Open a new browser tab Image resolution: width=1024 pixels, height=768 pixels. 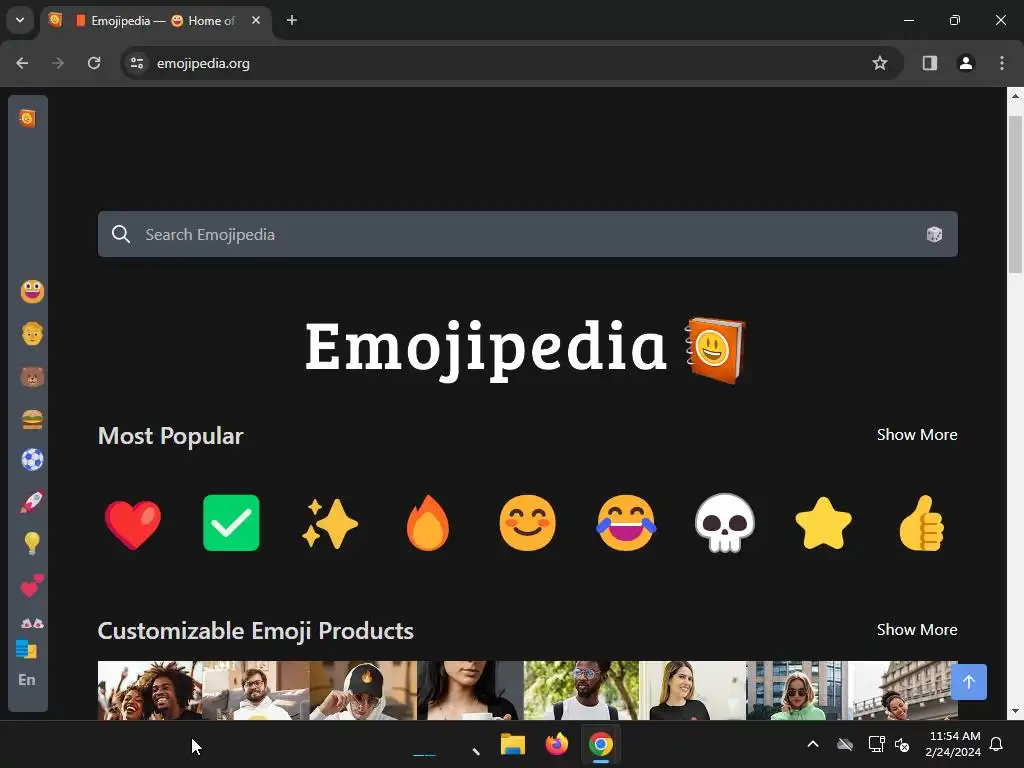(x=292, y=20)
